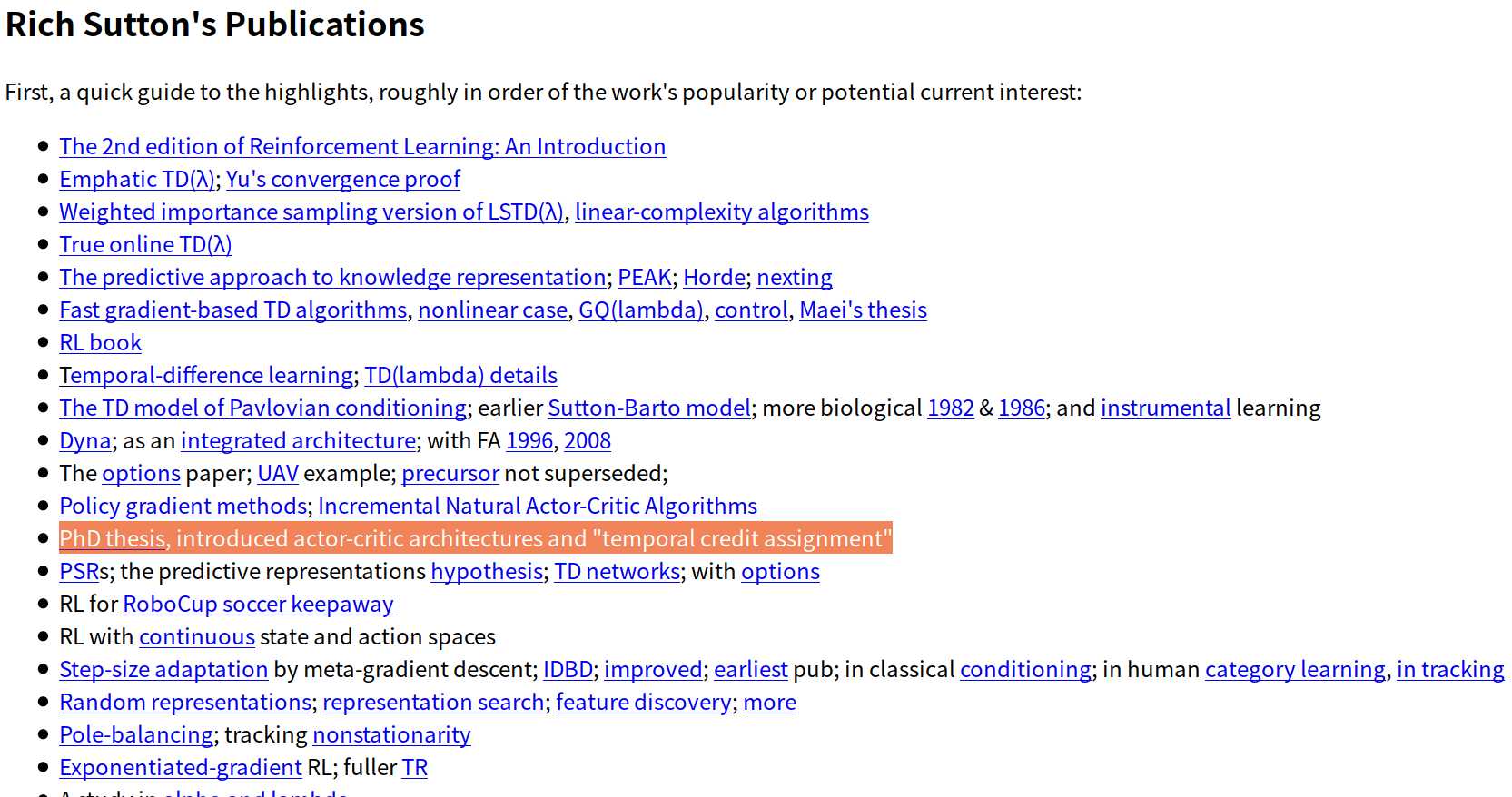Open the IDBD link

click(x=568, y=670)
